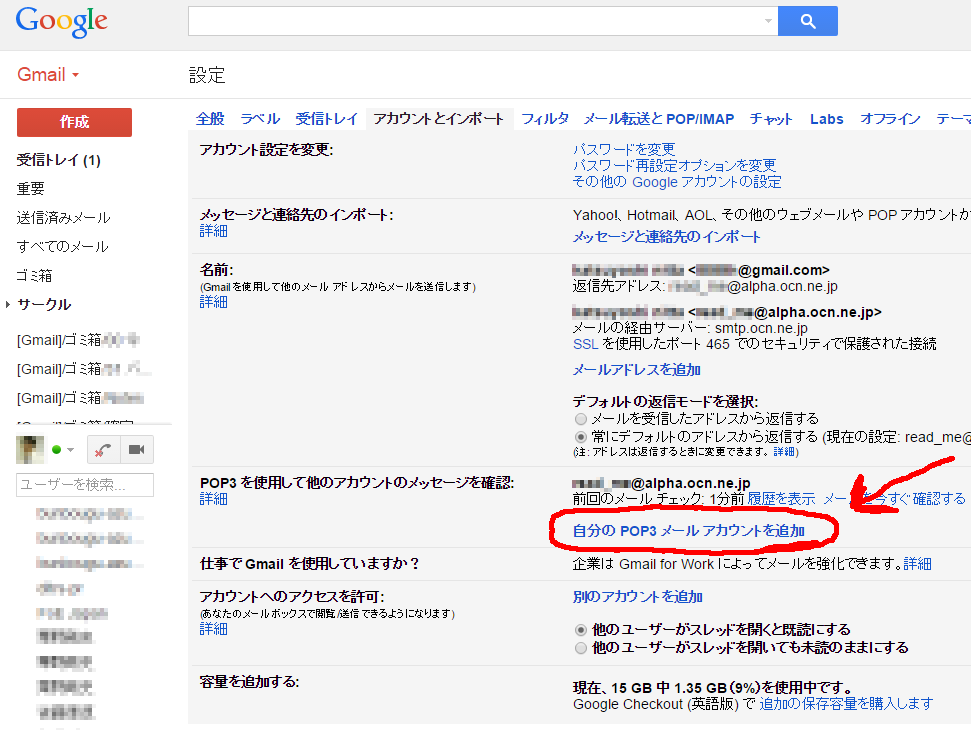
Task: Click the blue search magnifier button
Action: point(808,21)
